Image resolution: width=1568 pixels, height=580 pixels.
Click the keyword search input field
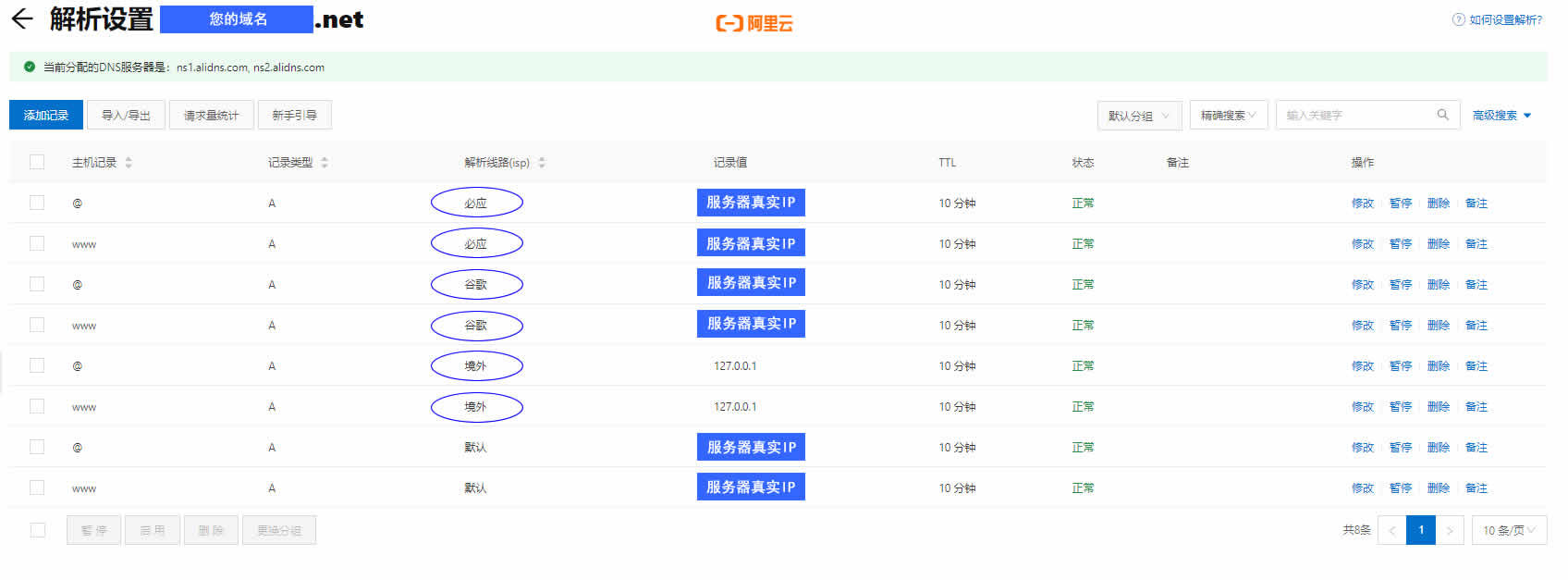pos(1354,116)
